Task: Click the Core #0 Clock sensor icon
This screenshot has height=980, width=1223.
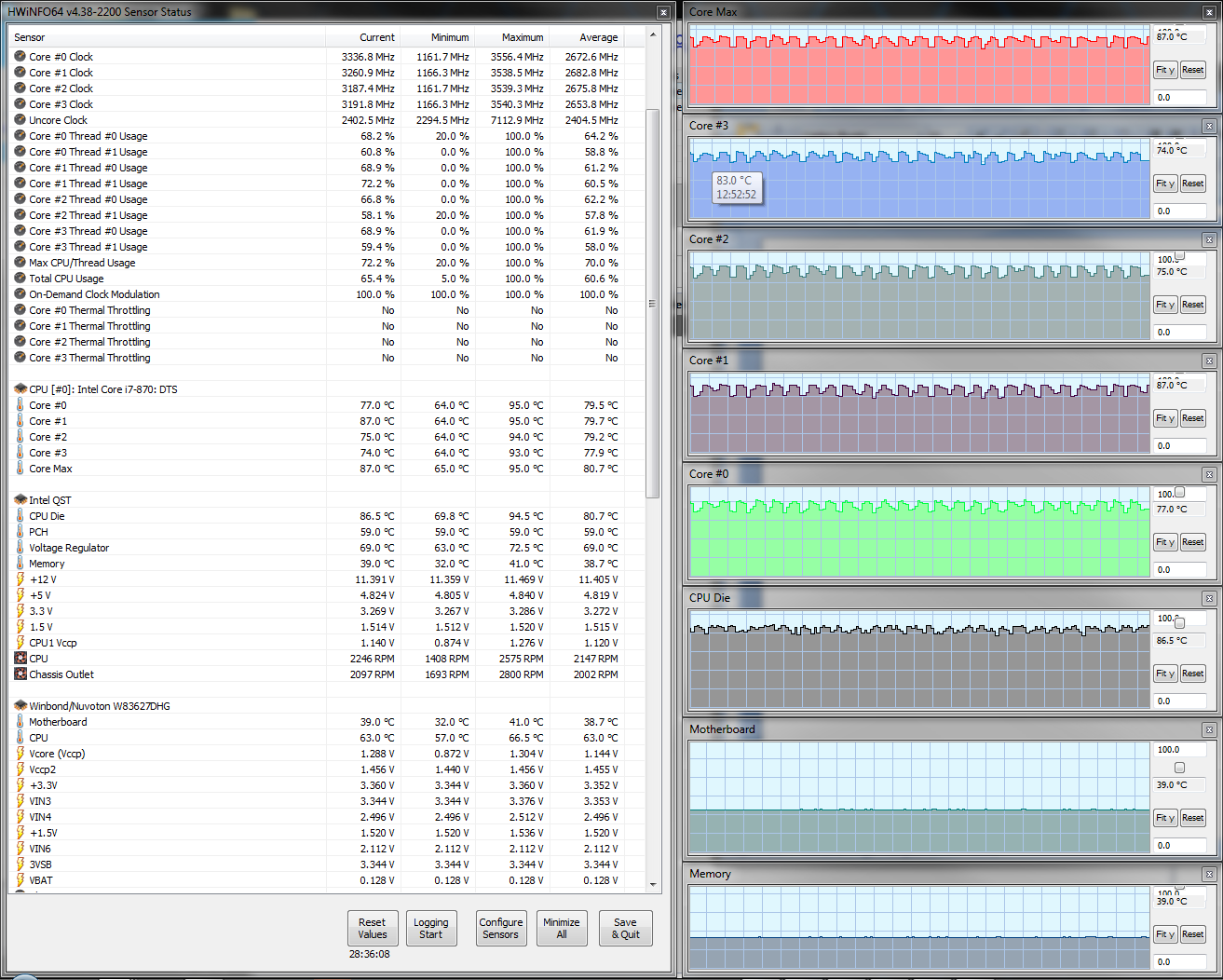Action: pyautogui.click(x=20, y=57)
